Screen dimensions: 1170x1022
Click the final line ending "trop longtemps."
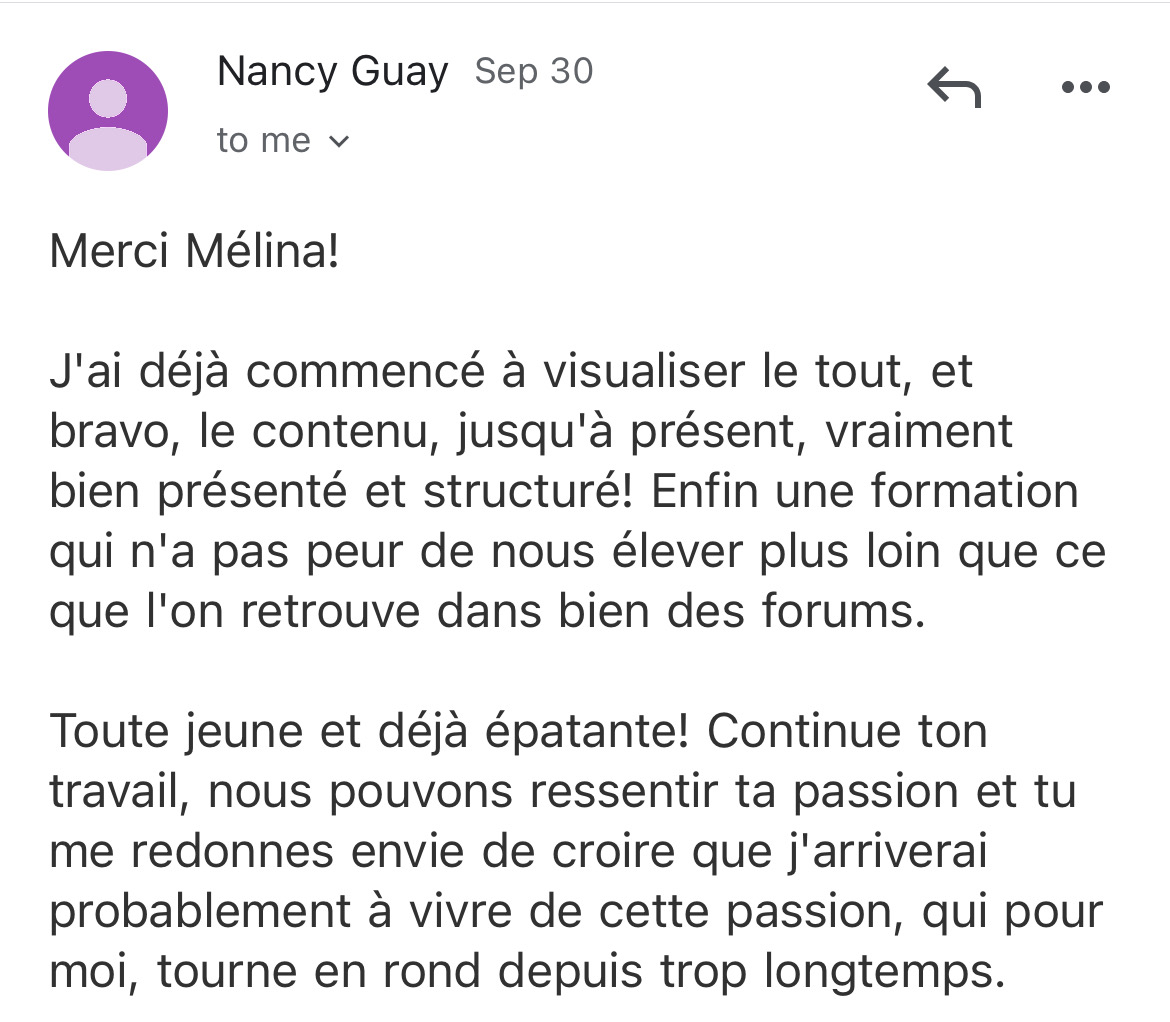click(526, 971)
